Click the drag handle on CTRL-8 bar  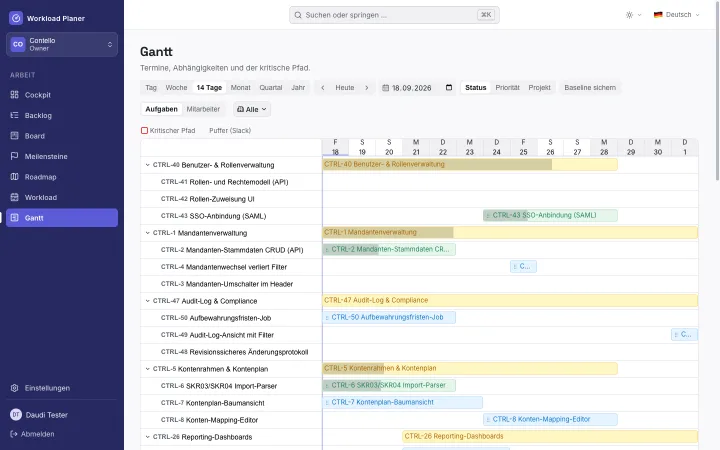[x=488, y=419]
